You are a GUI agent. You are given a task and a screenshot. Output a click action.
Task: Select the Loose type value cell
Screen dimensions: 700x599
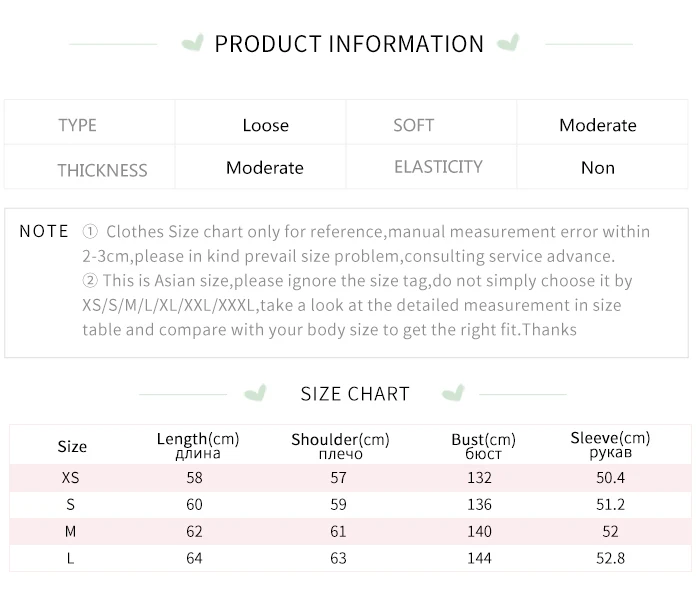coord(265,125)
